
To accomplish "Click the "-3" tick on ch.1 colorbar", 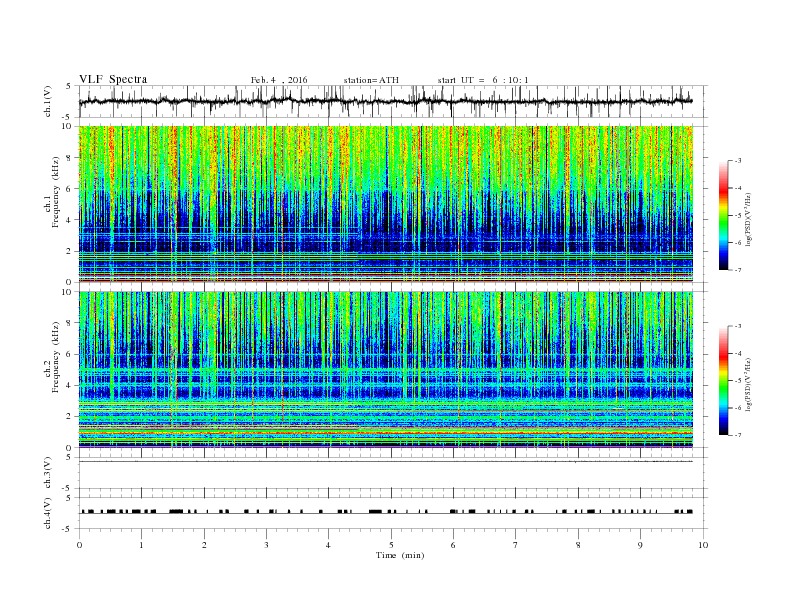I will click(738, 161).
